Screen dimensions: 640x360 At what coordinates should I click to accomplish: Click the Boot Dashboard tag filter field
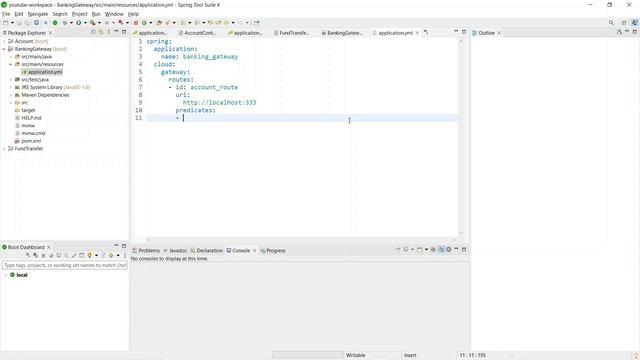[65, 265]
